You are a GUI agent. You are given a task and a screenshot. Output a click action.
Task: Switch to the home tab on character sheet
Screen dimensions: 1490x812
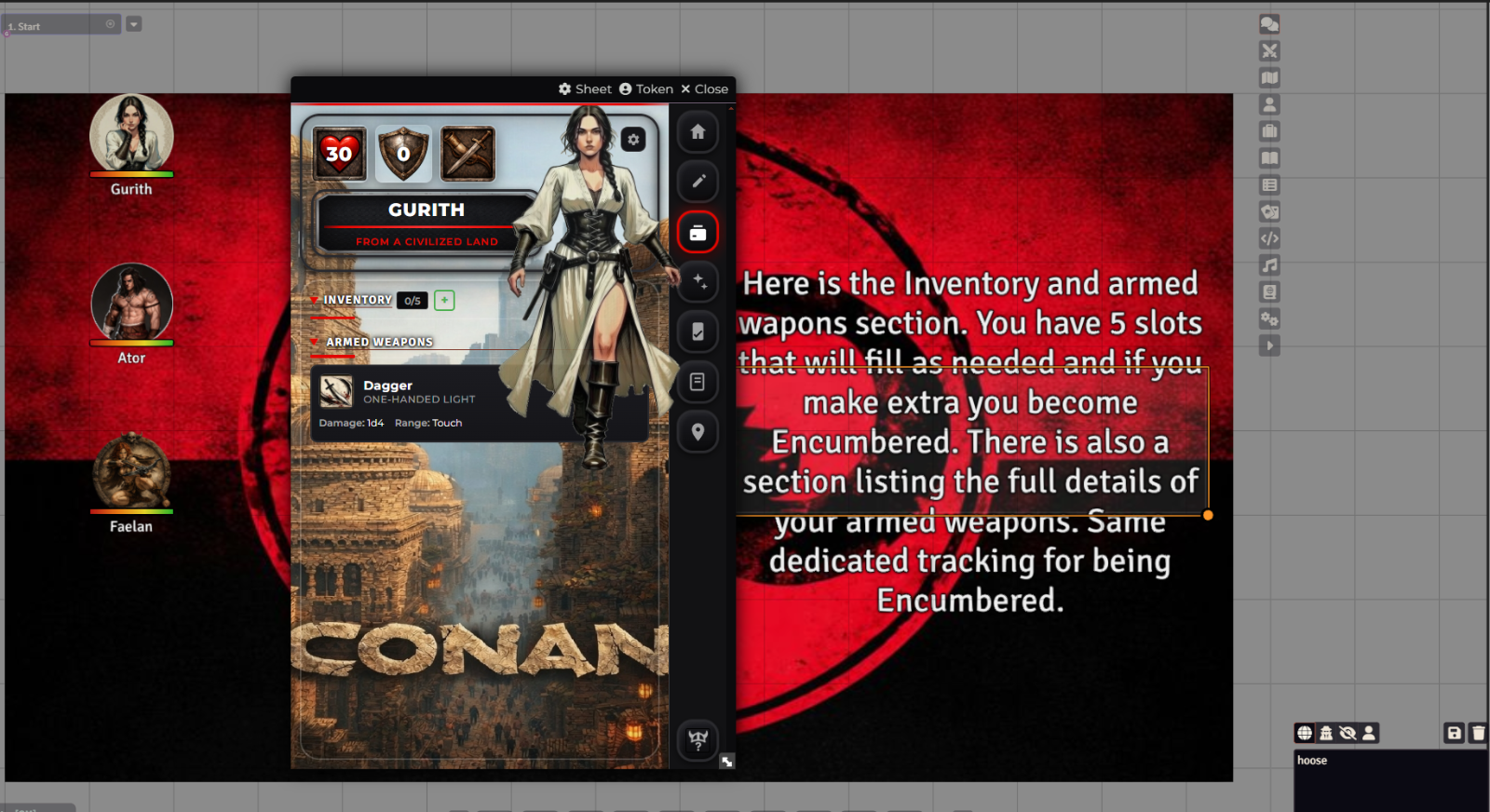click(x=698, y=132)
